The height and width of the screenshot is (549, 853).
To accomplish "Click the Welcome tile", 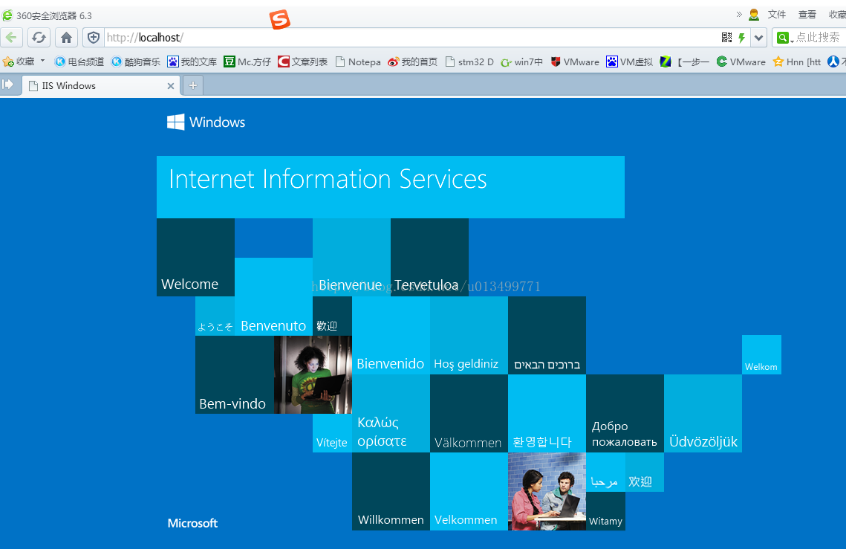I will [x=196, y=257].
